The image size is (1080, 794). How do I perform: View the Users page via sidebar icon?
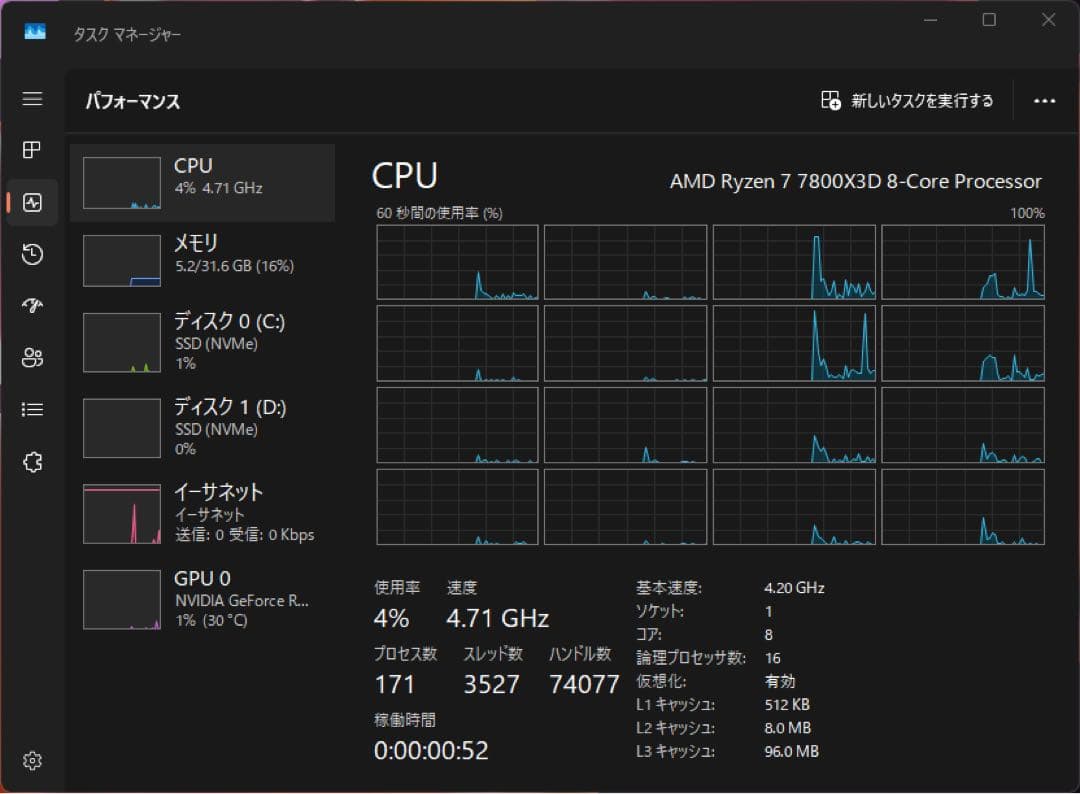click(x=32, y=358)
